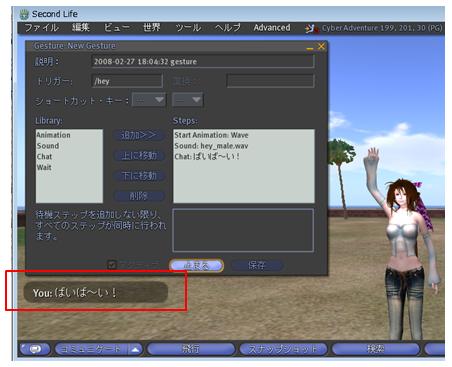Open the ヘルプ menu
The image size is (452, 367).
point(228,28)
